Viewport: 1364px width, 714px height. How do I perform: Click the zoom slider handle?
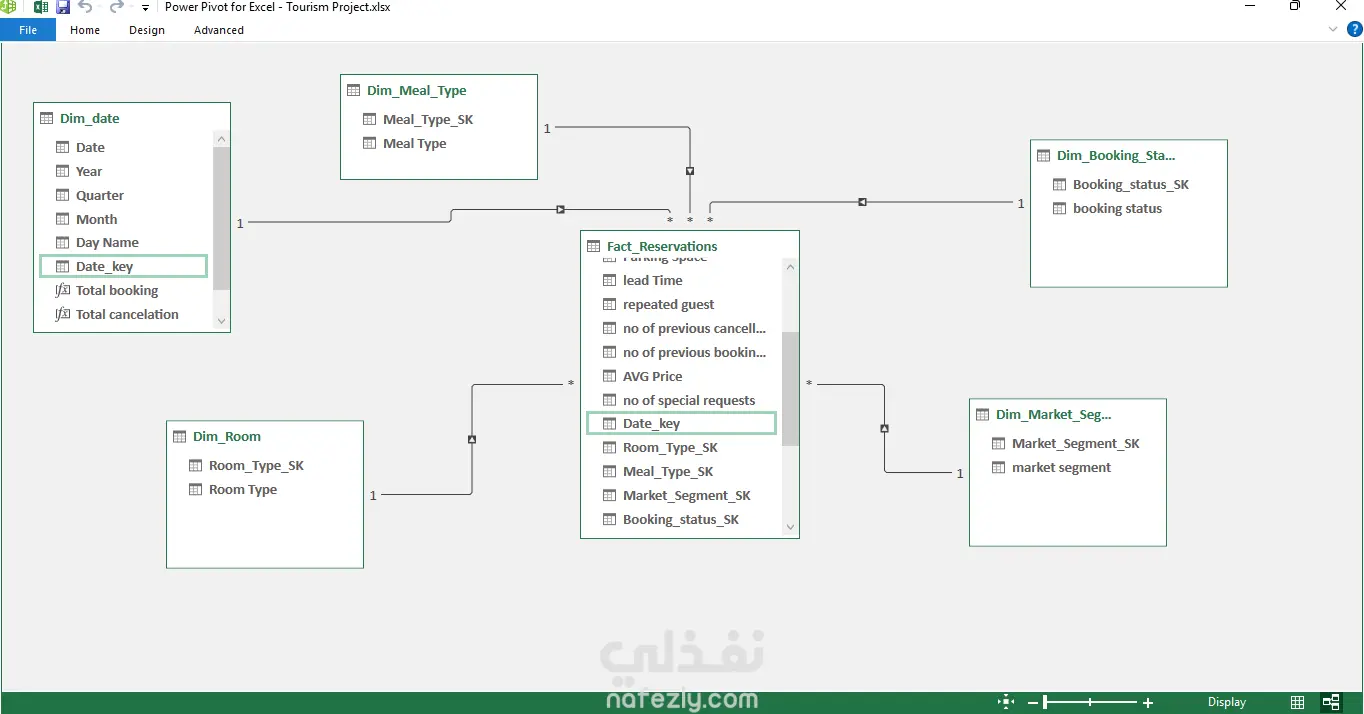pyautogui.click(x=1045, y=703)
